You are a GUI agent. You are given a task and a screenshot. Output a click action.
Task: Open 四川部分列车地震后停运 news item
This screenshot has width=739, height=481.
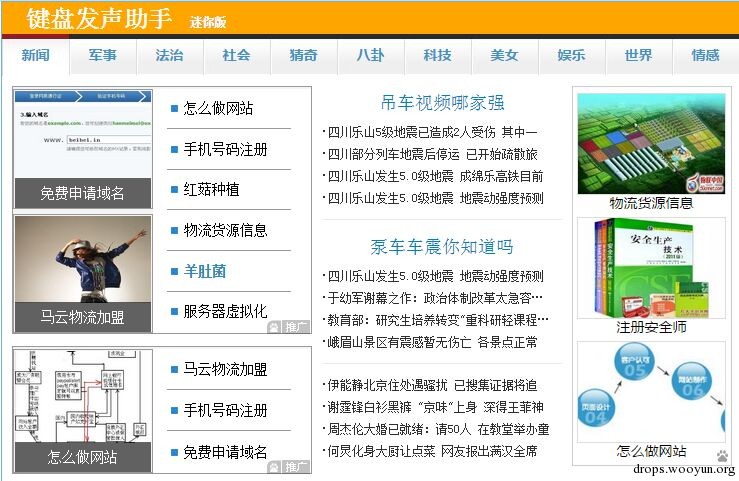[430, 155]
